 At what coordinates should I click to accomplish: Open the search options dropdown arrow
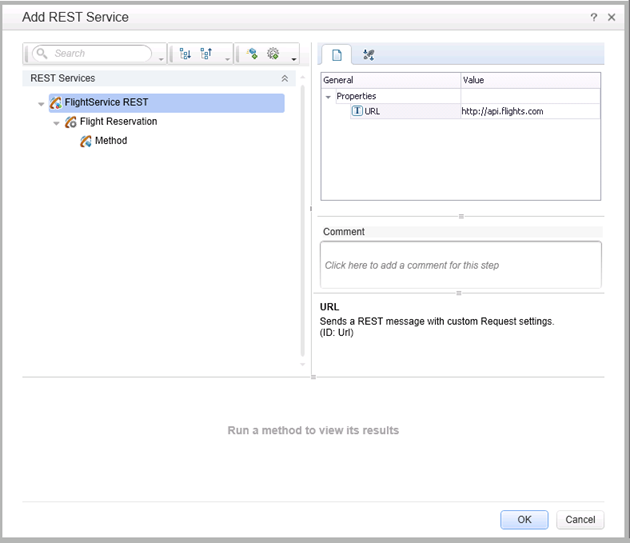(161, 58)
